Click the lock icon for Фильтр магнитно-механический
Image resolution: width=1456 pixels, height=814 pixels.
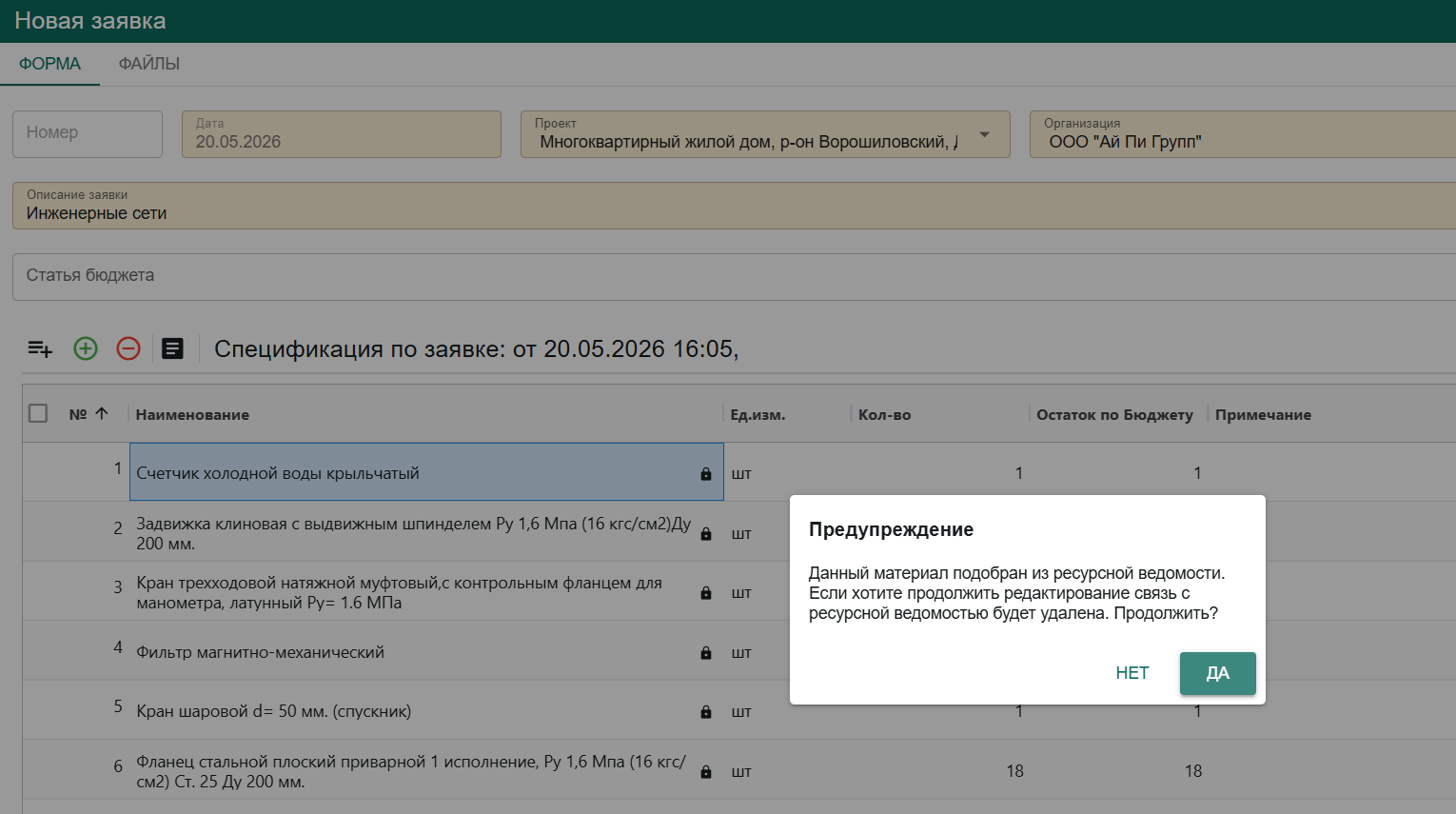click(x=706, y=653)
